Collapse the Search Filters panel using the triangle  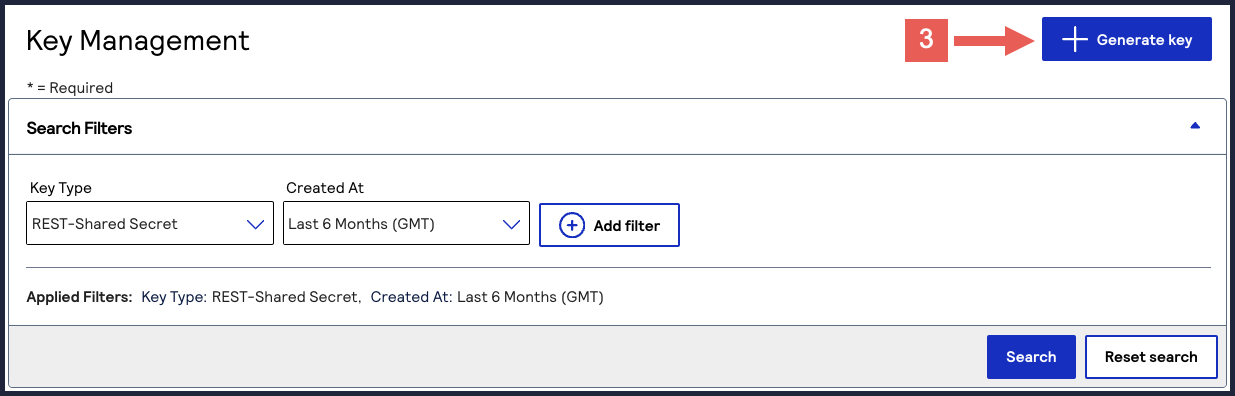1195,126
